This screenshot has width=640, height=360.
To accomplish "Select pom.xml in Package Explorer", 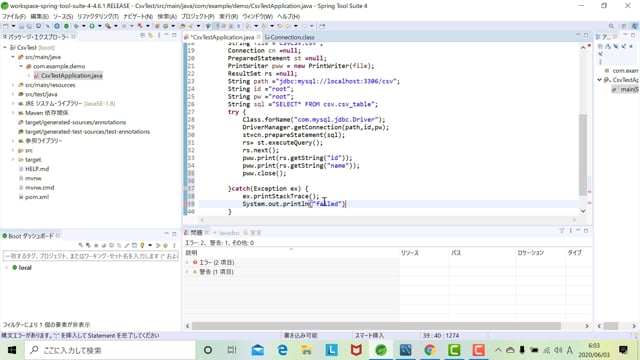I will 37,197.
